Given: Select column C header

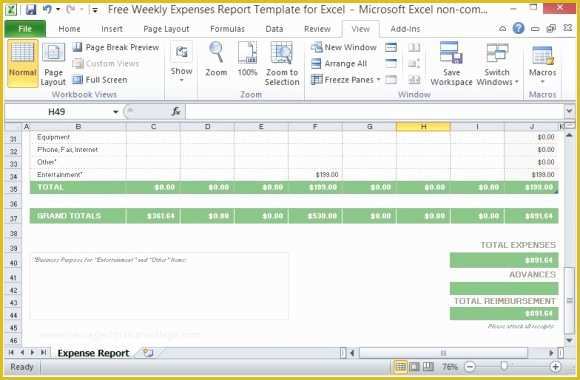Looking at the screenshot, I should click(x=153, y=127).
